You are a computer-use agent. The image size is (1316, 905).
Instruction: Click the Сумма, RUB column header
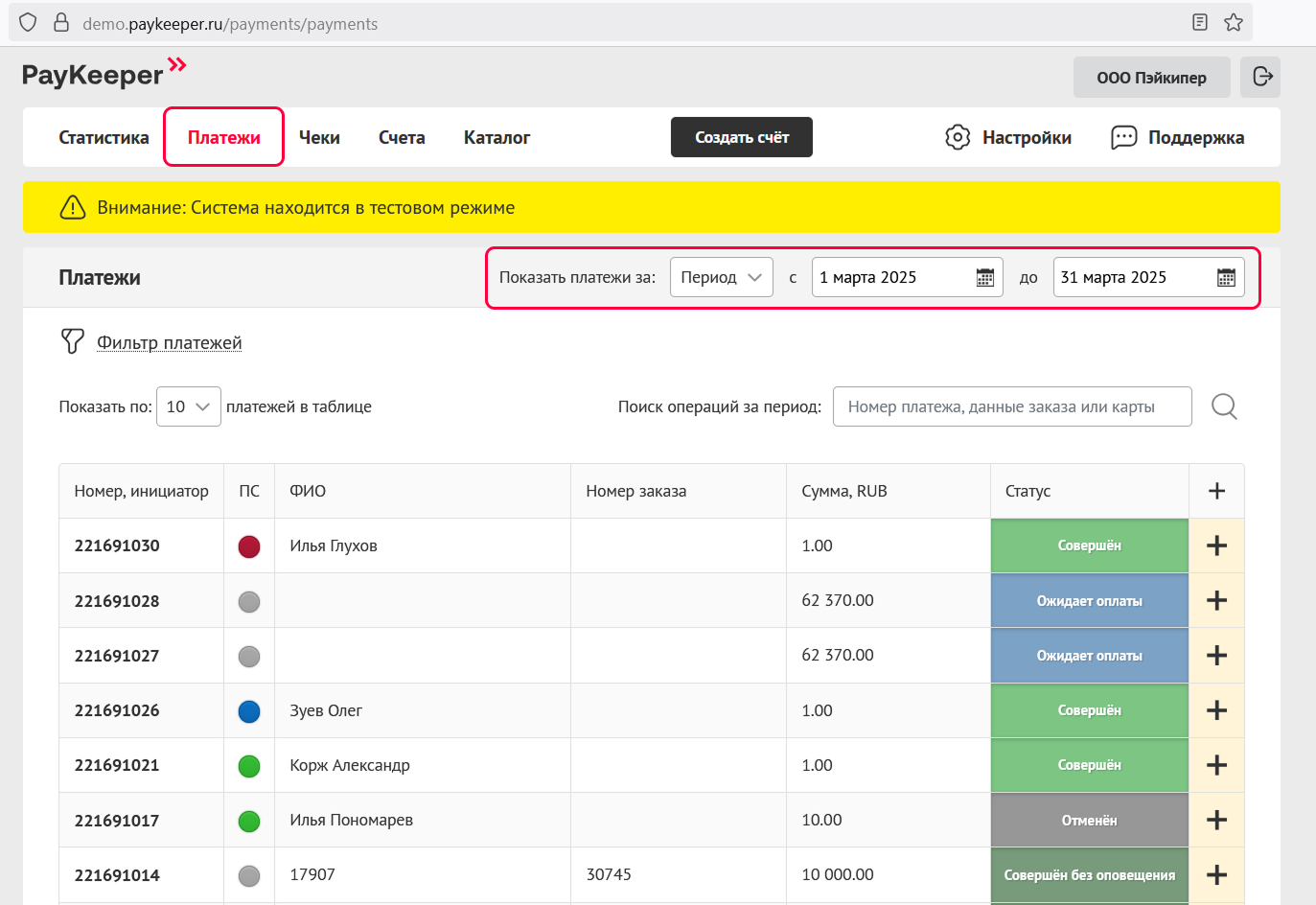click(844, 491)
